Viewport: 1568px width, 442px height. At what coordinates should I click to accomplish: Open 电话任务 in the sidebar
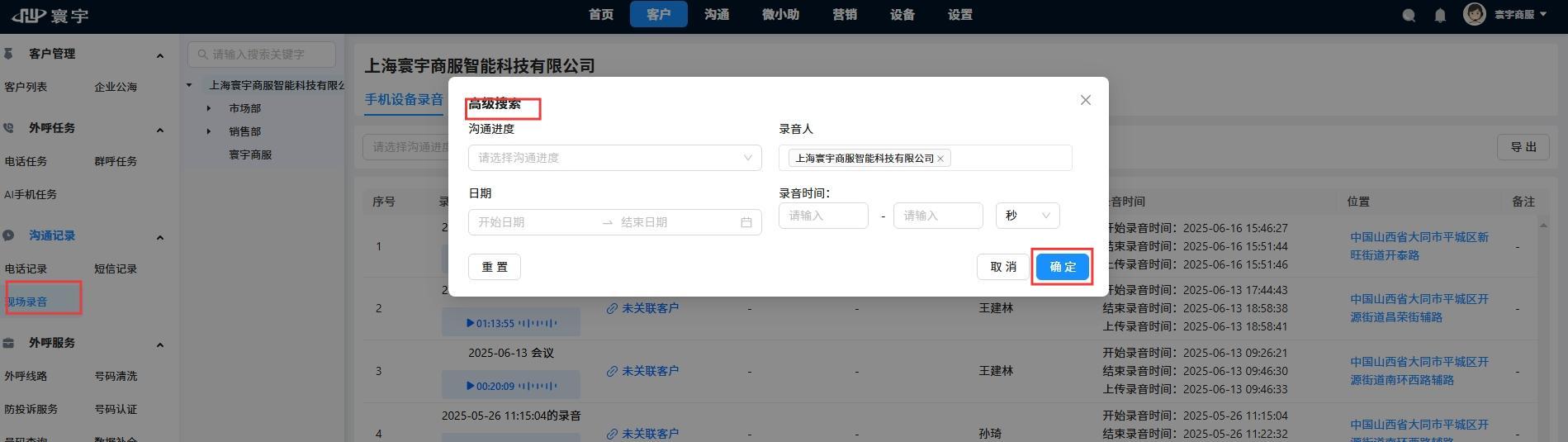(26, 161)
